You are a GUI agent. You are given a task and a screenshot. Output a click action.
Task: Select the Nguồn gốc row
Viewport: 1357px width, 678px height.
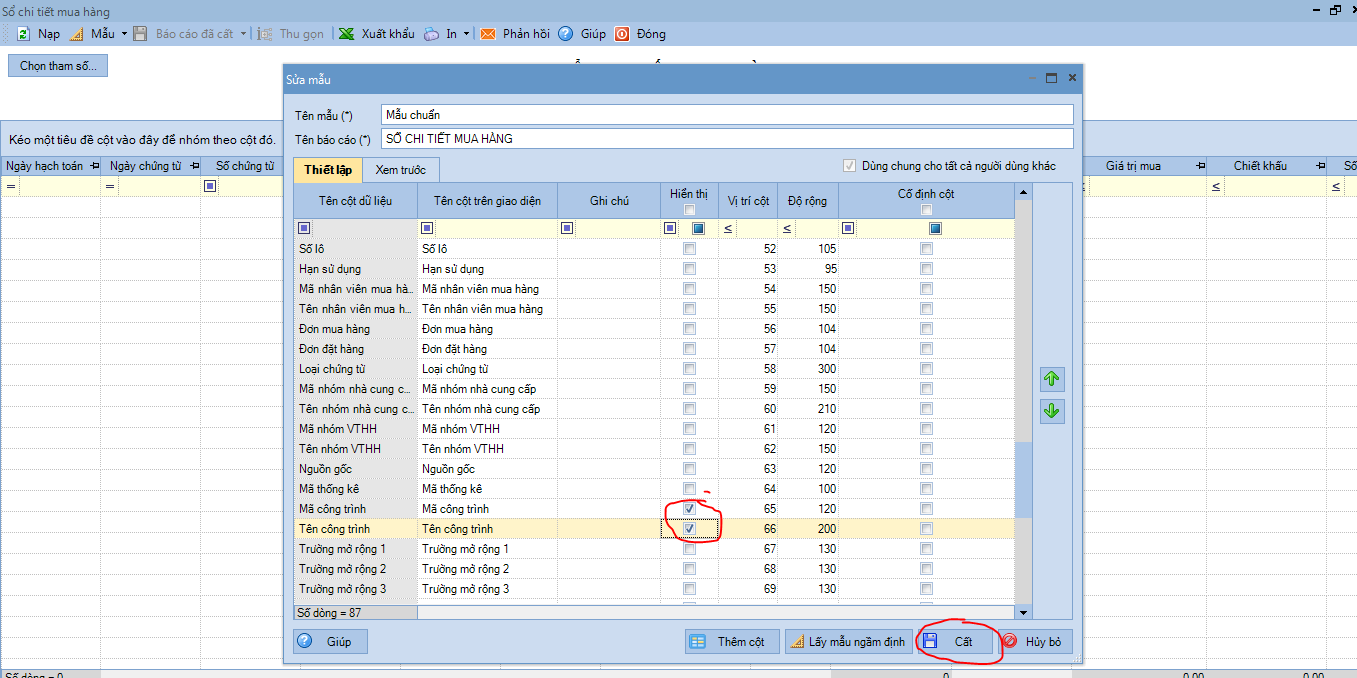(655, 469)
